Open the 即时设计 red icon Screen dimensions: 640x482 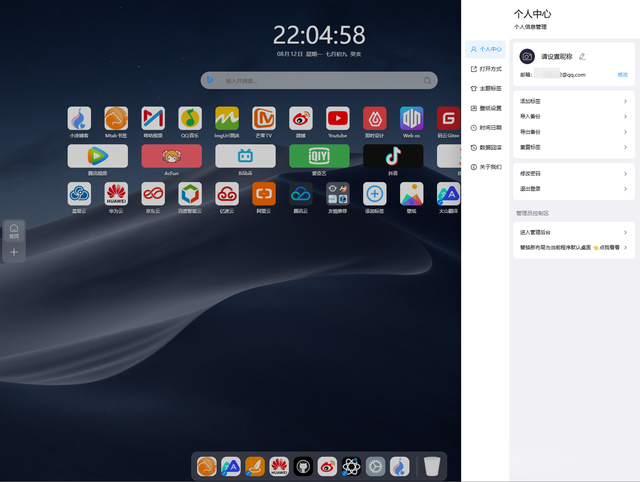click(x=375, y=118)
